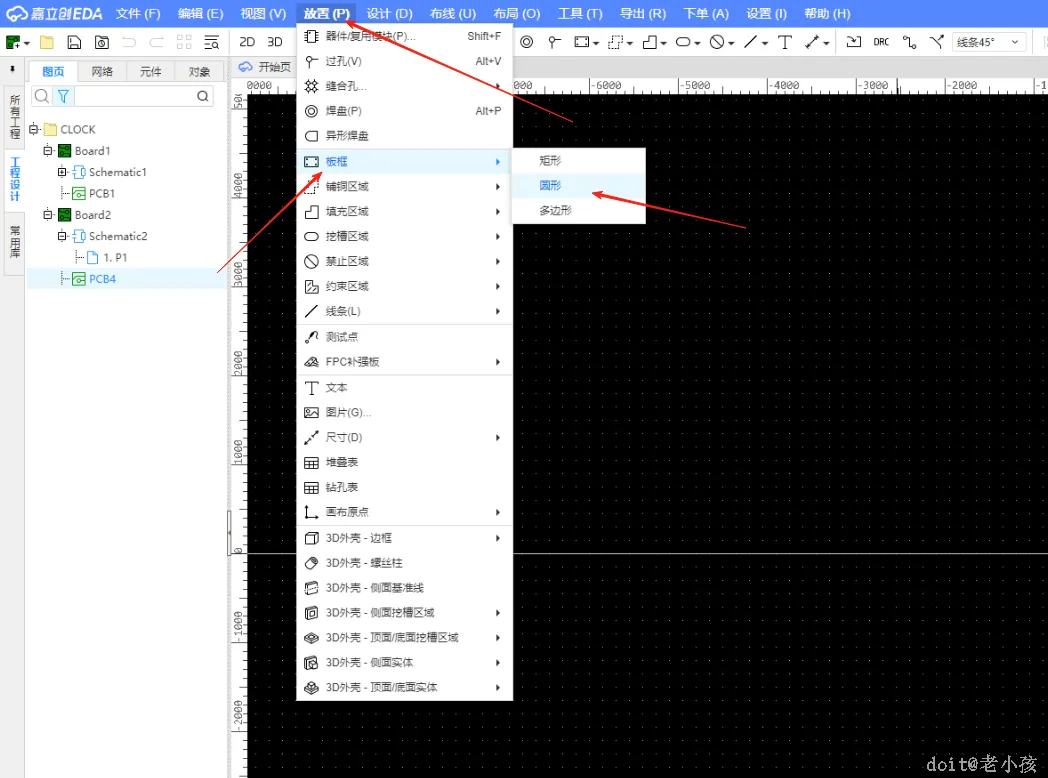Open the 线条45° routing angle dropdown
Image resolution: width=1048 pixels, height=778 pixels.
989,42
